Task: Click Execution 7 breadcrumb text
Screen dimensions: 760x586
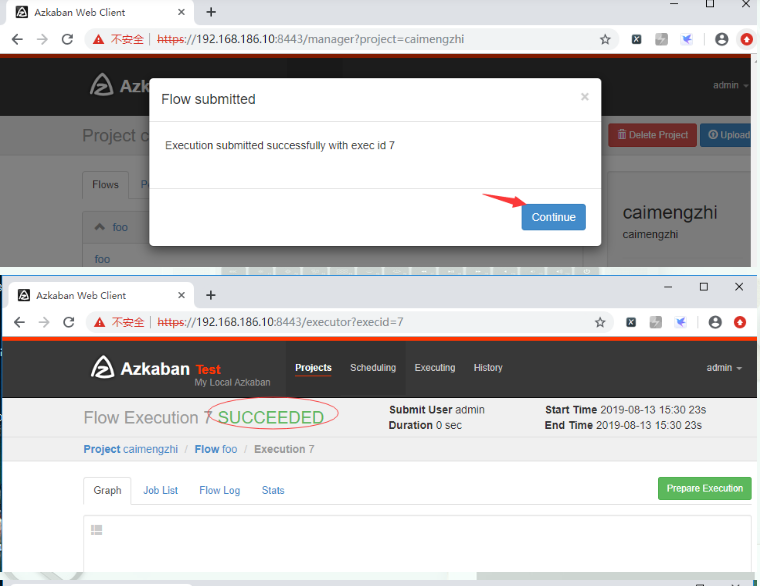Action: (284, 449)
